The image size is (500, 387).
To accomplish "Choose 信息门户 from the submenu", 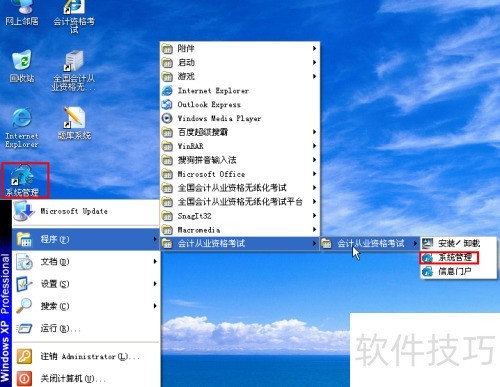I will pos(458,271).
